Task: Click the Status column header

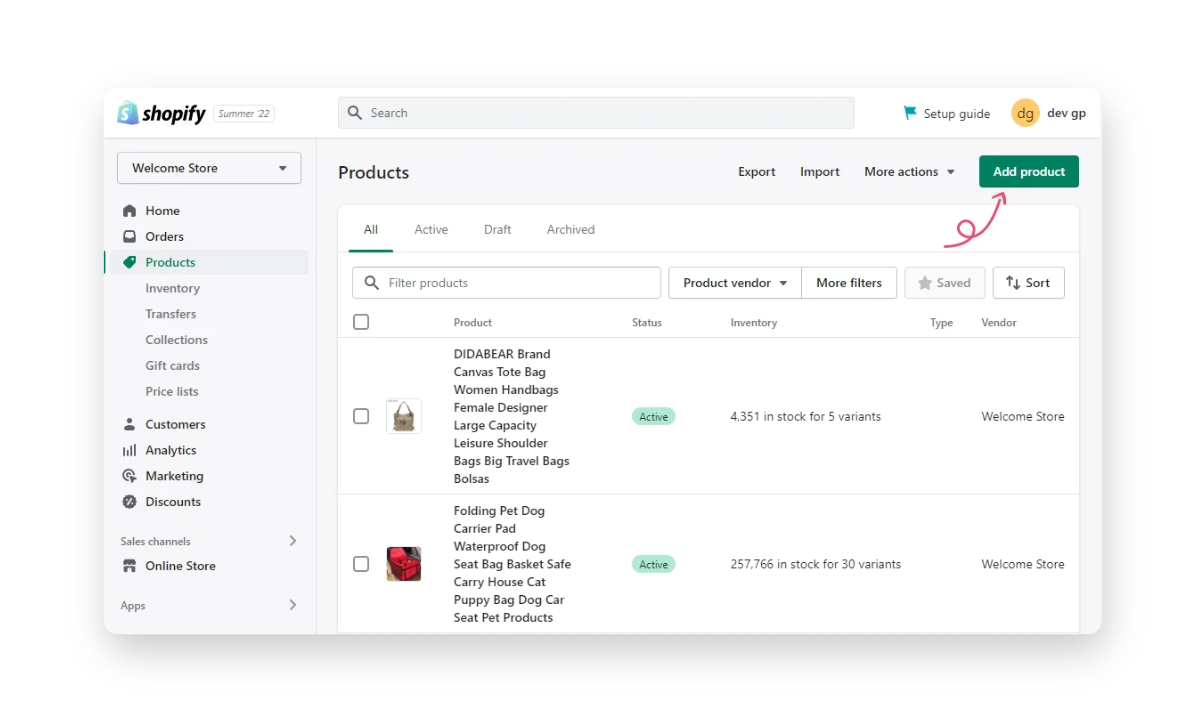Action: click(x=647, y=323)
